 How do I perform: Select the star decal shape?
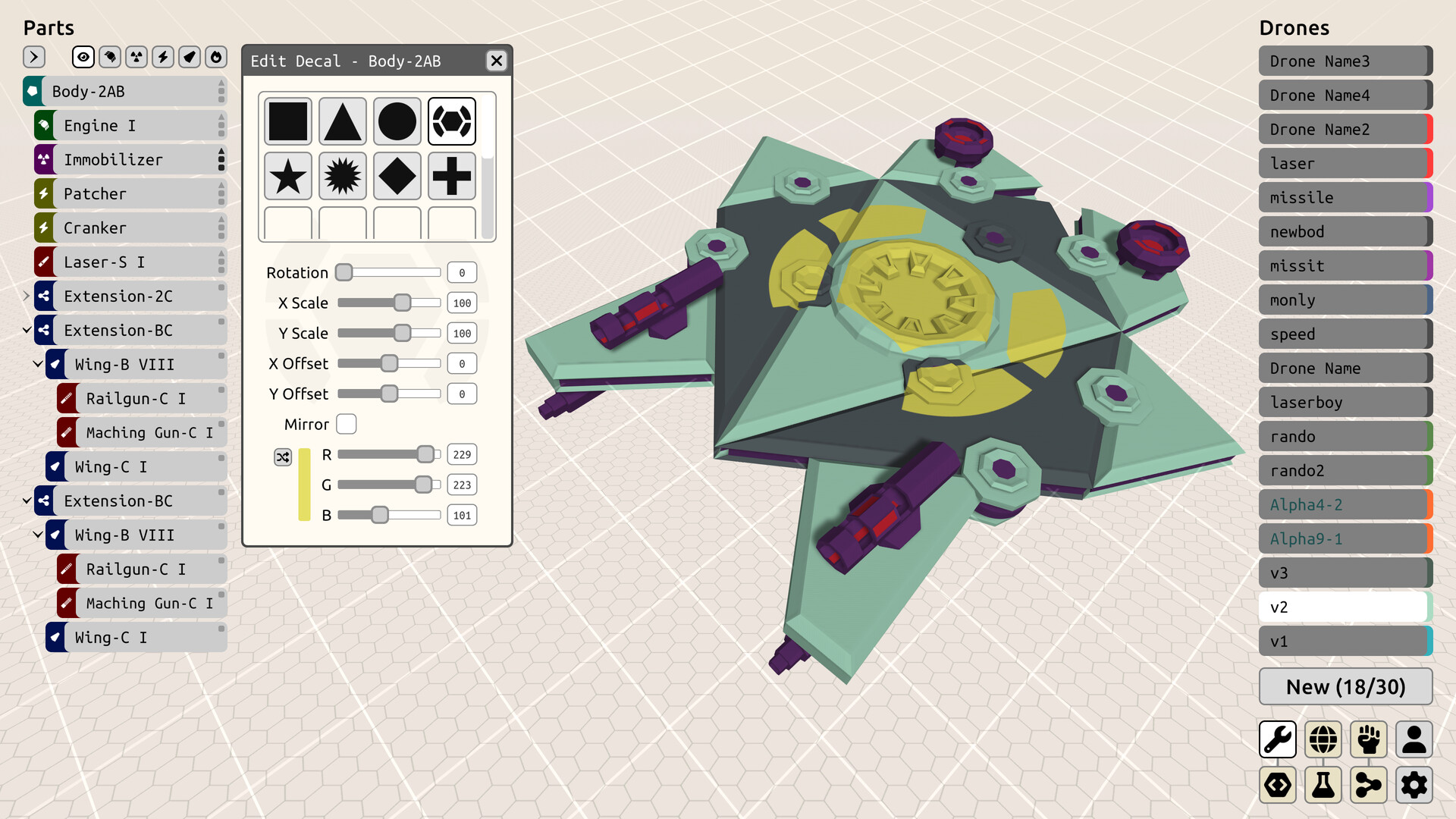coord(288,176)
